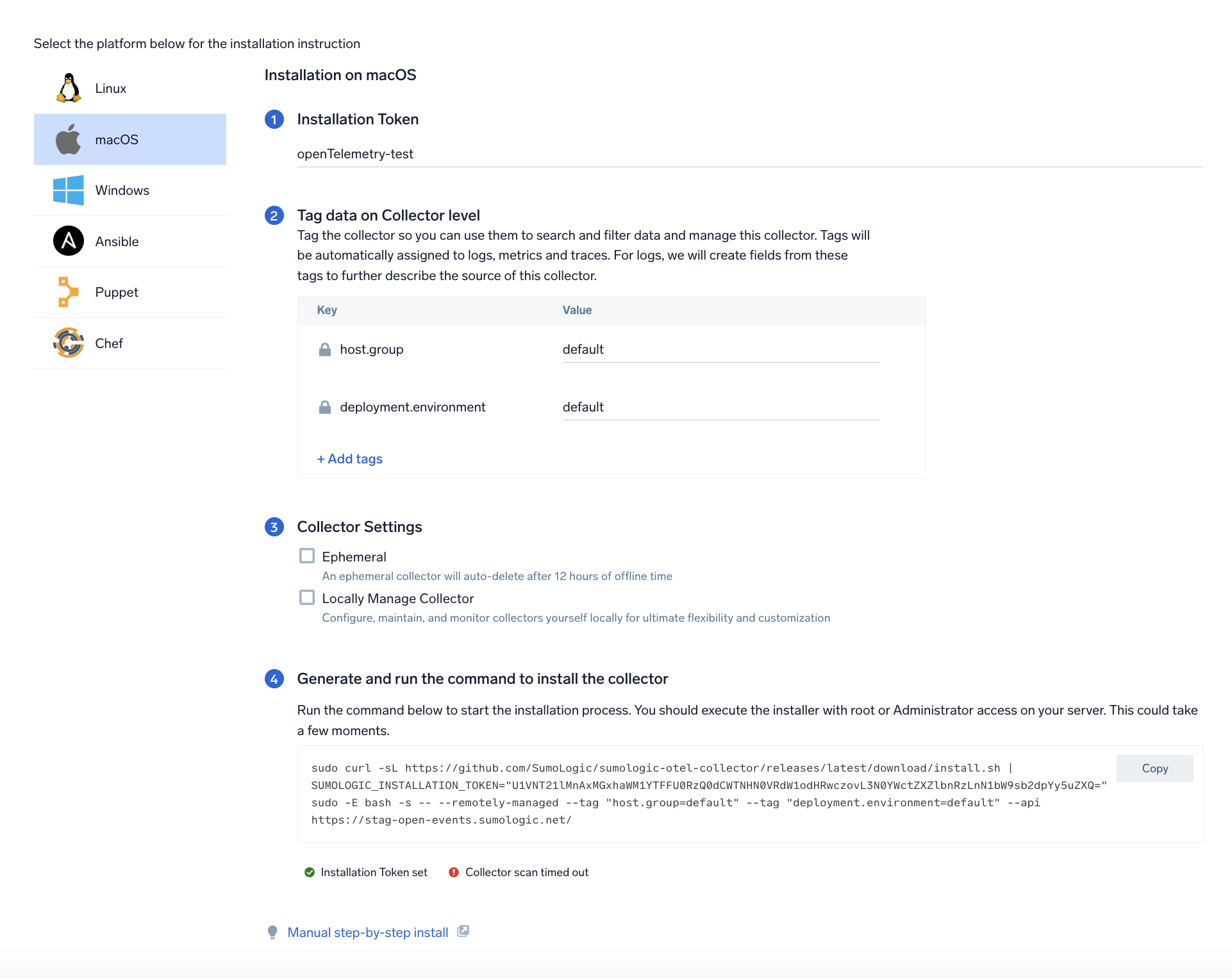Open Manual step-by-step install link
1232x978 pixels.
(367, 932)
